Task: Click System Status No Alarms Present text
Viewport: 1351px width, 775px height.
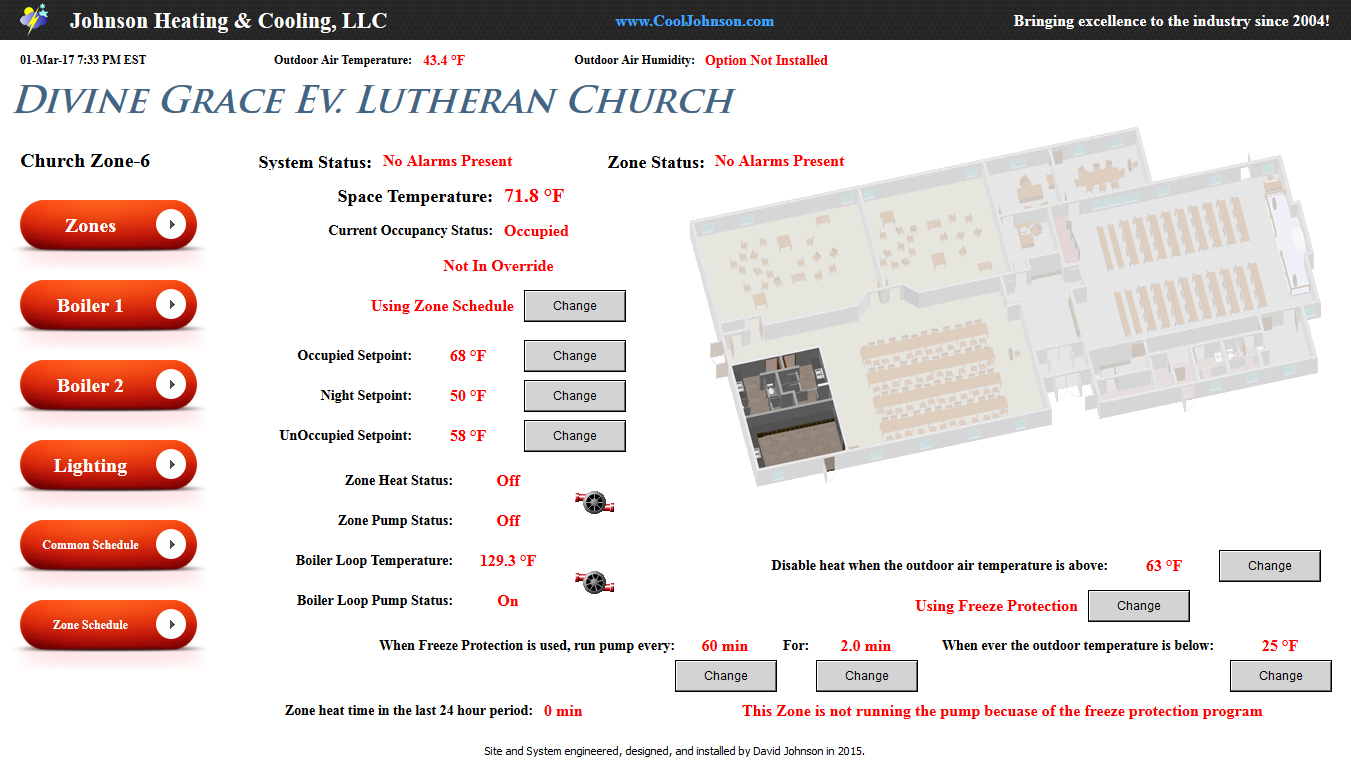Action: (x=447, y=161)
